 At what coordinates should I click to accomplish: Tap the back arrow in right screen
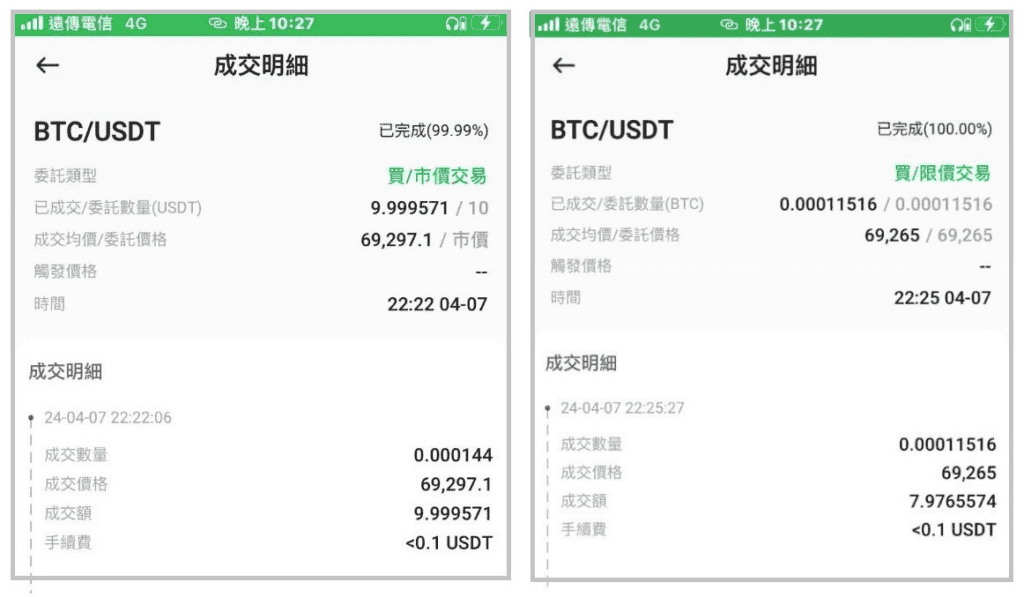tap(564, 65)
